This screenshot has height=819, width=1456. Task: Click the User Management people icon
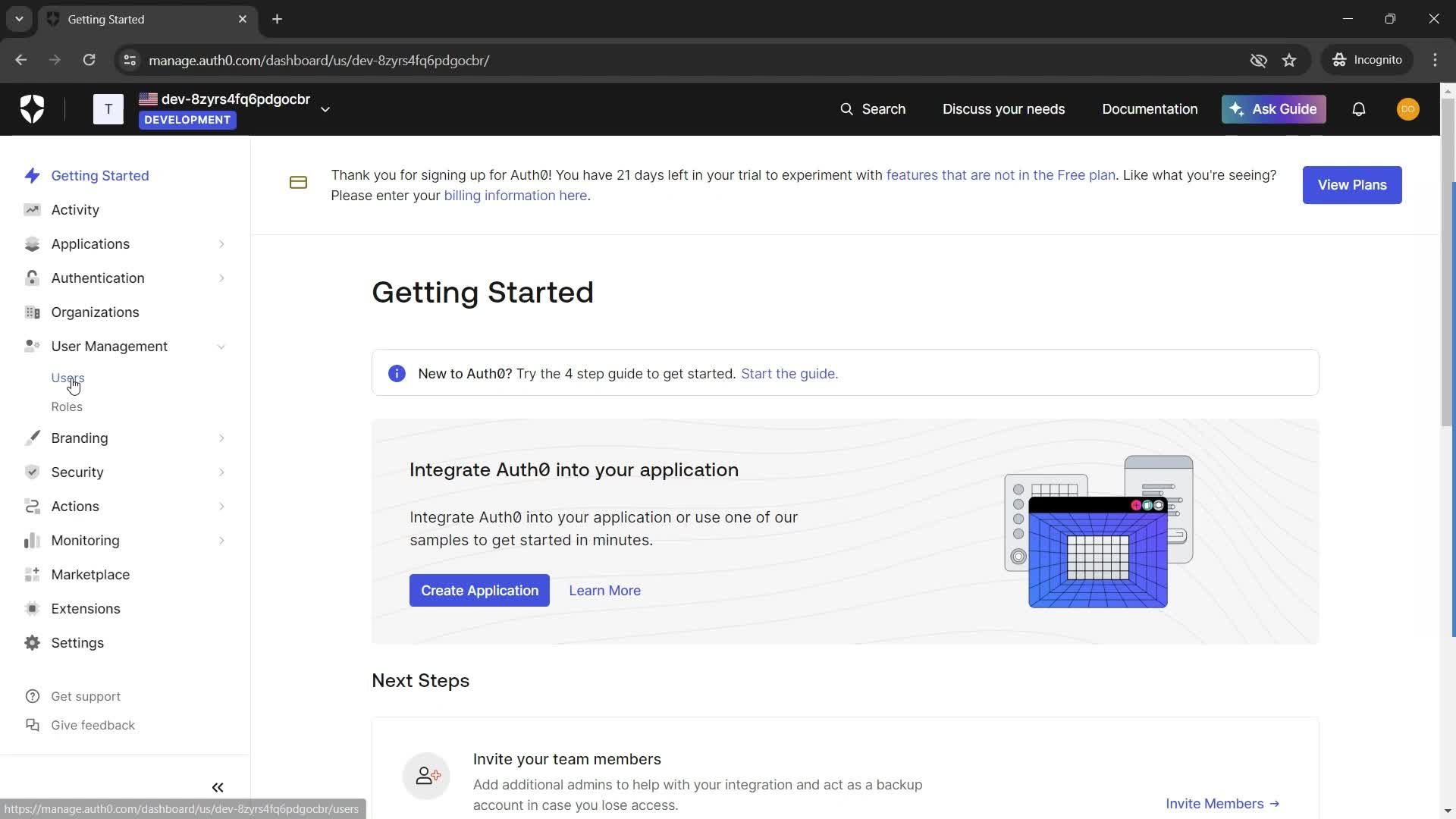32,347
